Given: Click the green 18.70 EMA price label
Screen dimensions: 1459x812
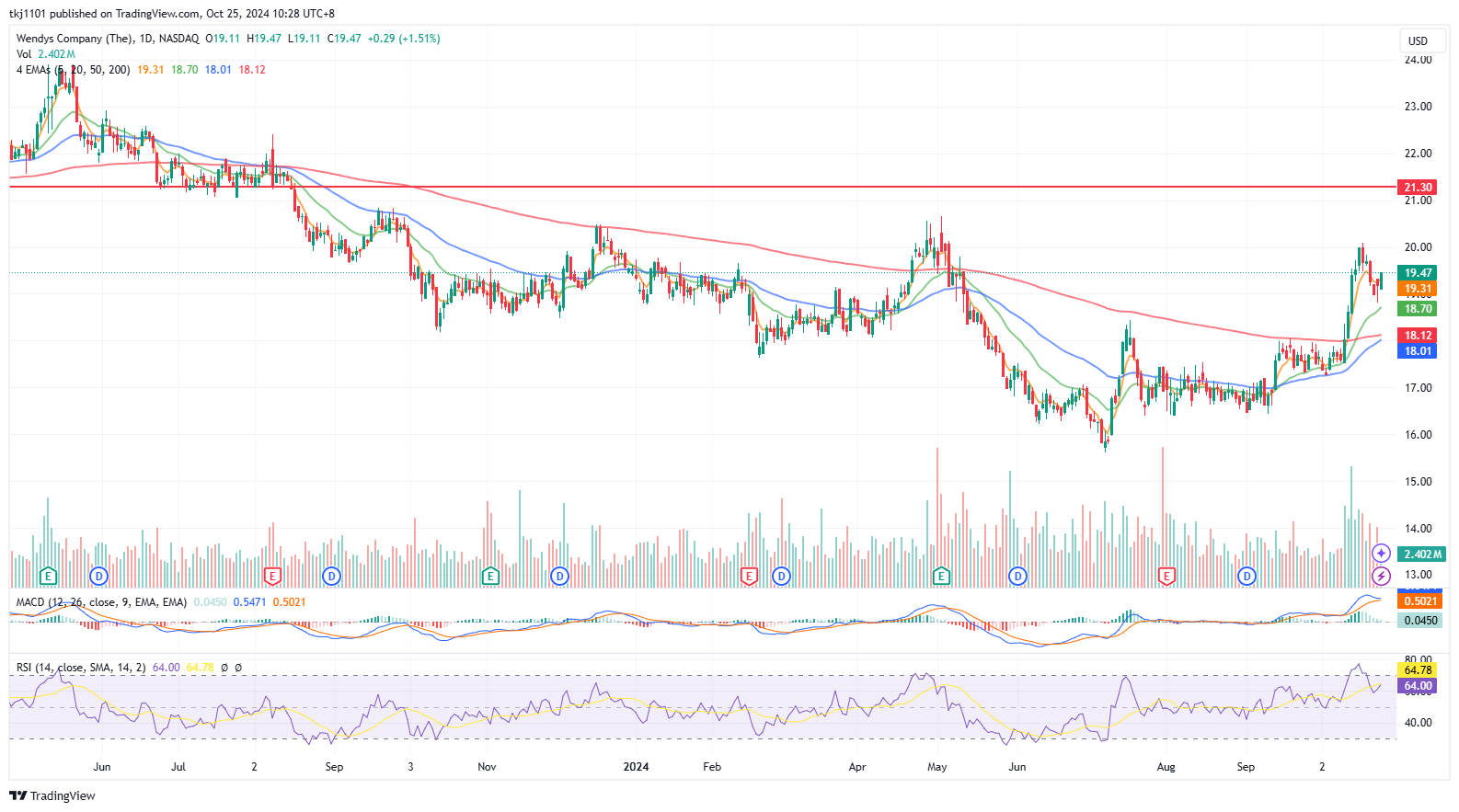Looking at the screenshot, I should [1418, 309].
